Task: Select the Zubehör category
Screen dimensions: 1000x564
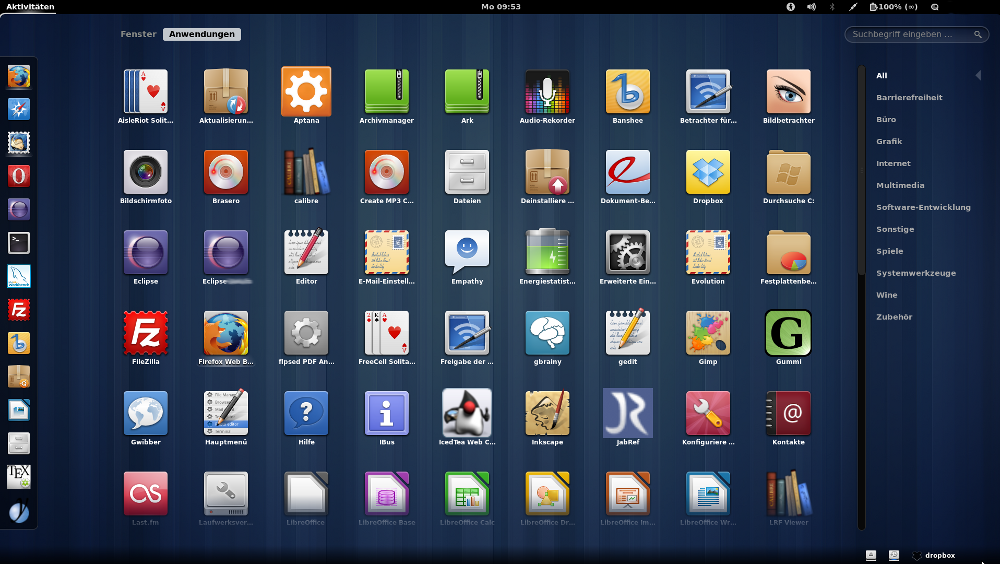Action: pyautogui.click(x=894, y=317)
